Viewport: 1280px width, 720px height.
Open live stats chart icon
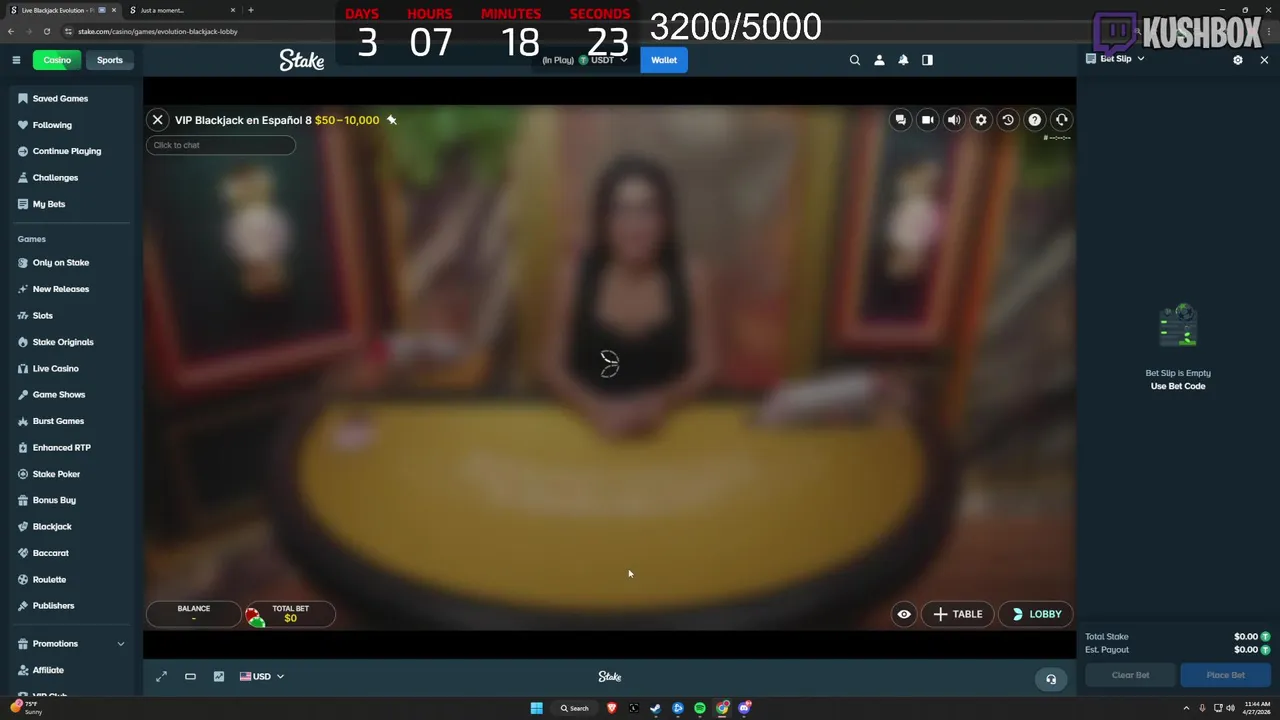coord(219,676)
